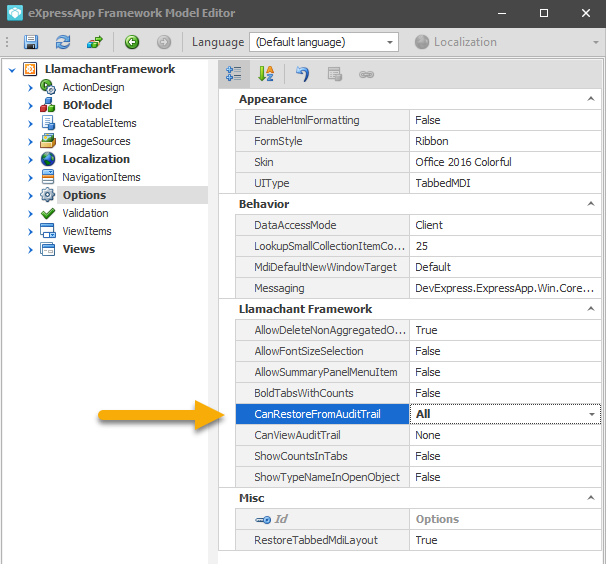
Task: Click the blue undo reset arrow icon
Action: [x=302, y=73]
